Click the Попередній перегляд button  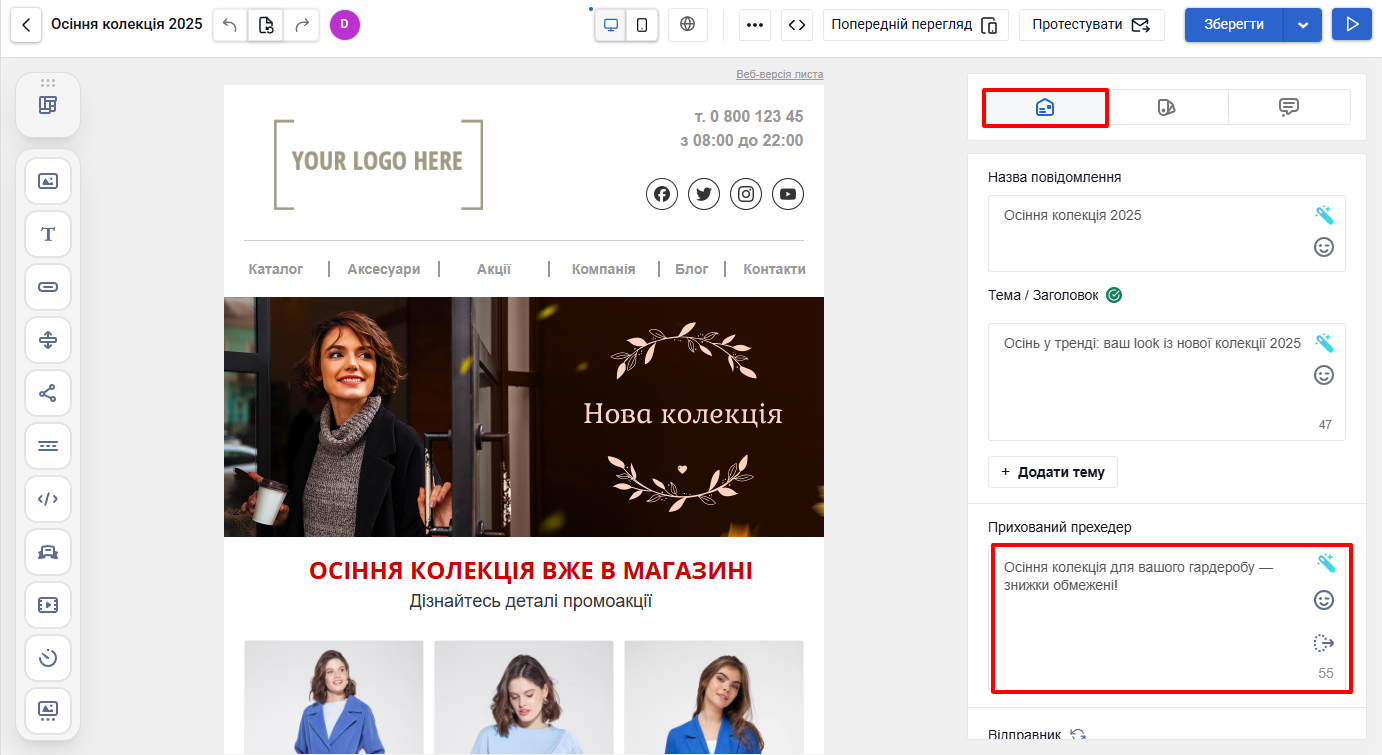[915, 25]
